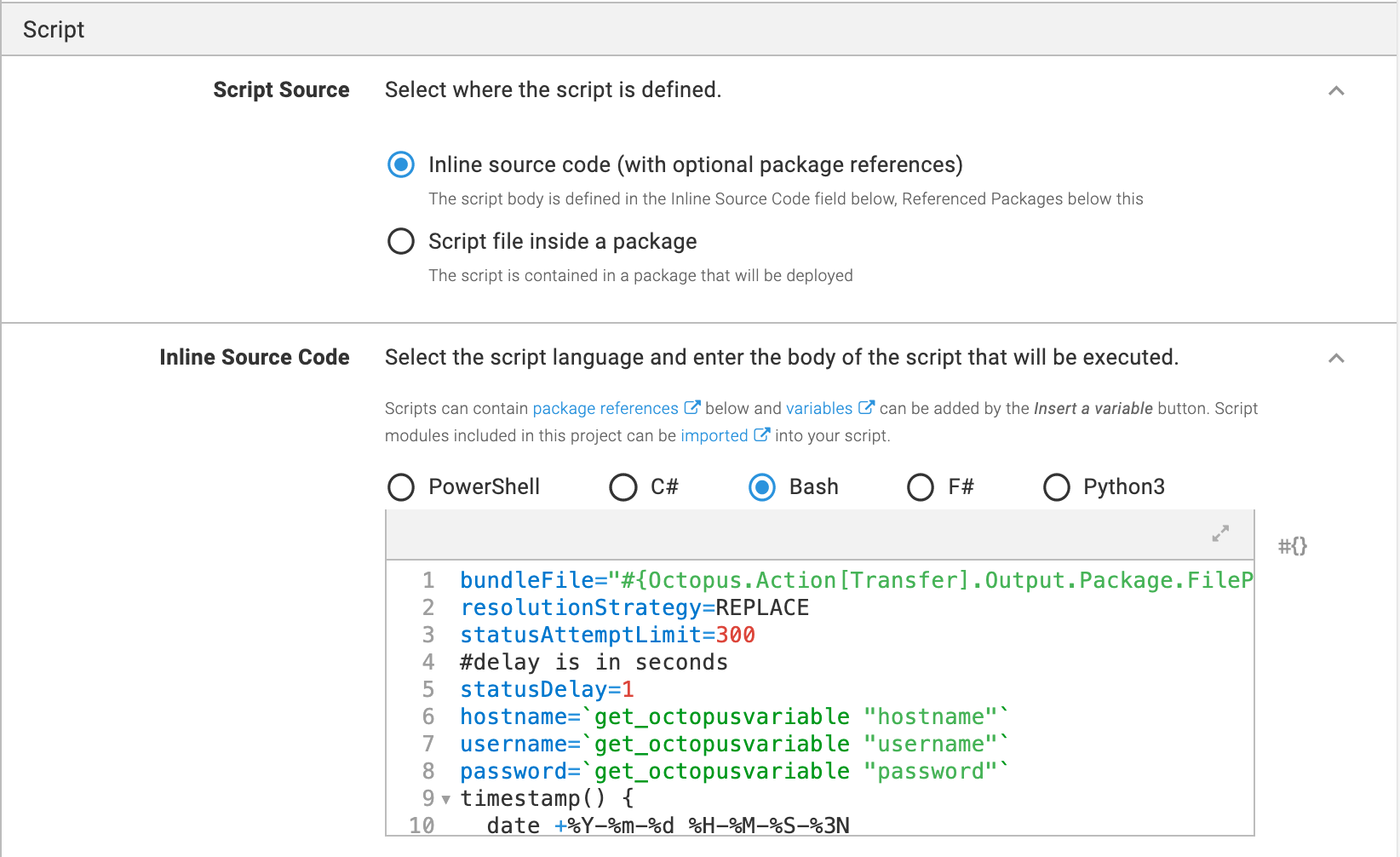
Task: Open external link icon after package references
Action: (x=692, y=407)
